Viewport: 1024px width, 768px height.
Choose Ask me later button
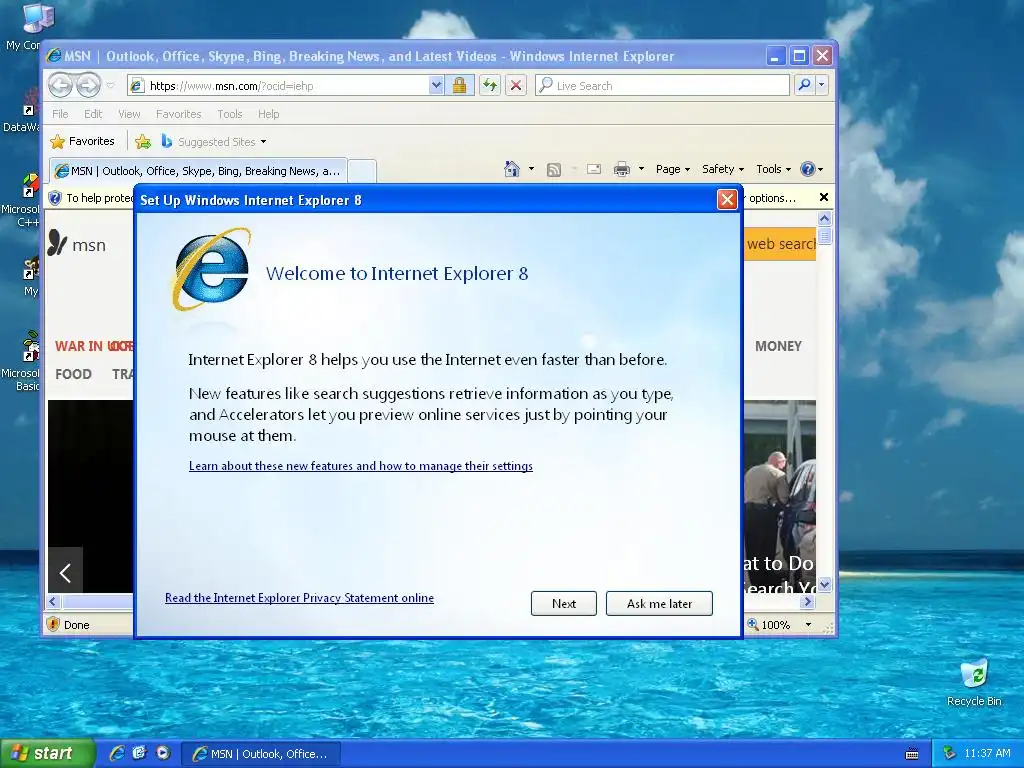[659, 603]
